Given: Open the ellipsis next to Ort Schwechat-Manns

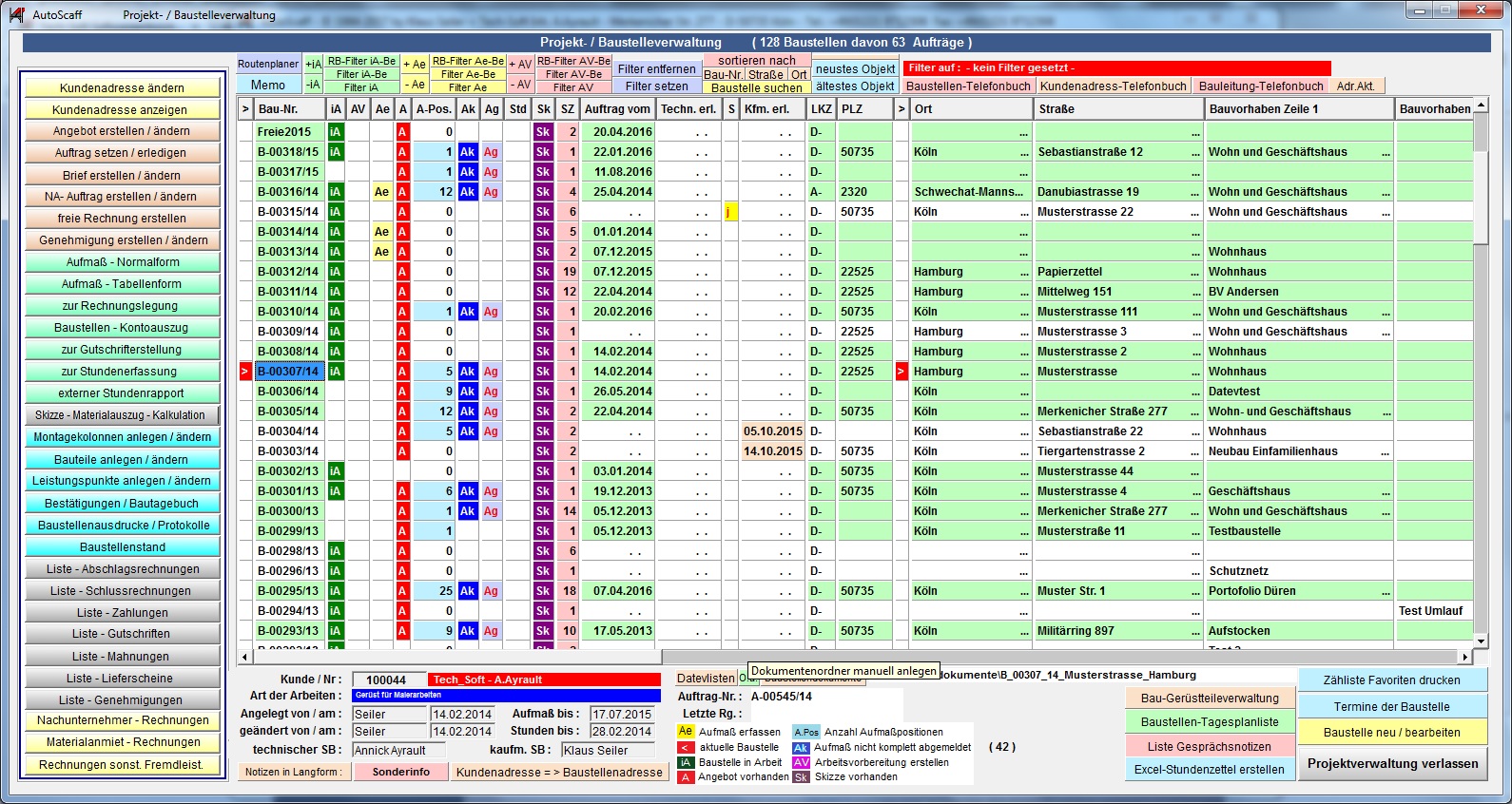Looking at the screenshot, I should pyautogui.click(x=1023, y=192).
